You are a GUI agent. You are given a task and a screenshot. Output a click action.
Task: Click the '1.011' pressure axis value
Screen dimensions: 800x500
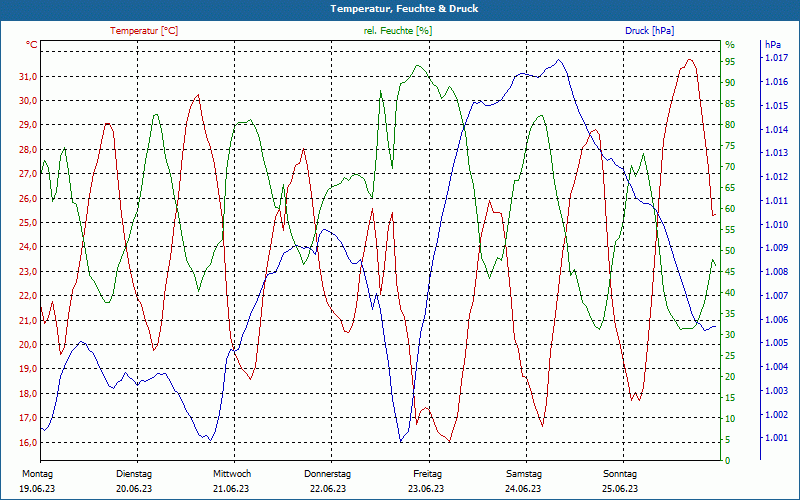pos(776,201)
